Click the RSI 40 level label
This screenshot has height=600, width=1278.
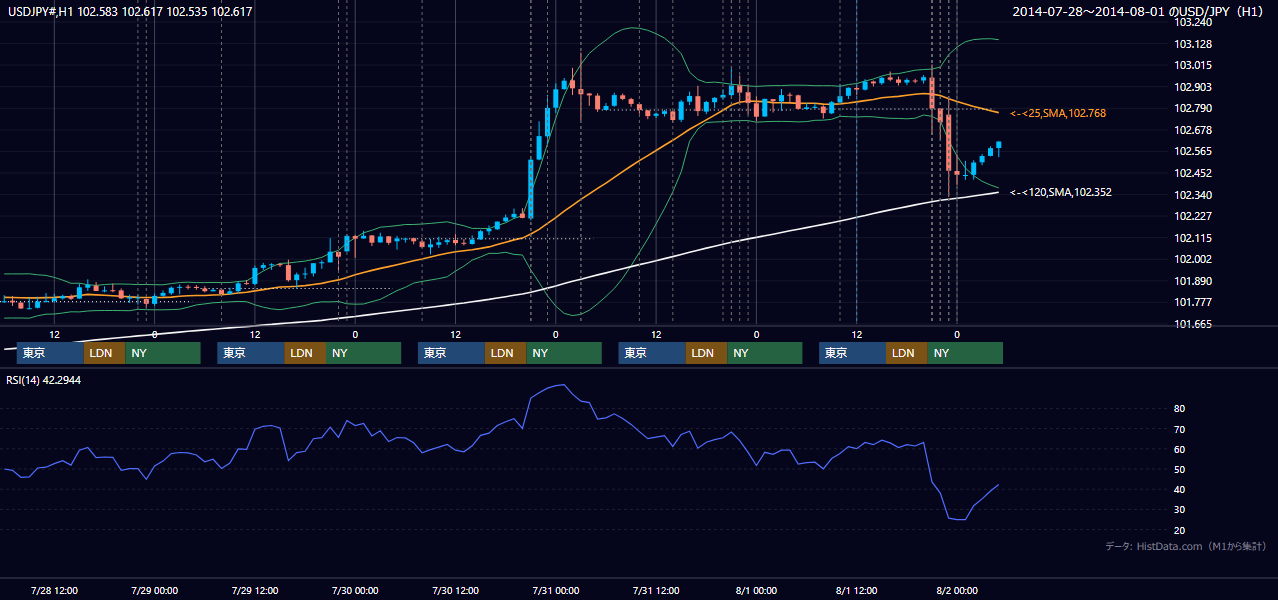click(1180, 489)
